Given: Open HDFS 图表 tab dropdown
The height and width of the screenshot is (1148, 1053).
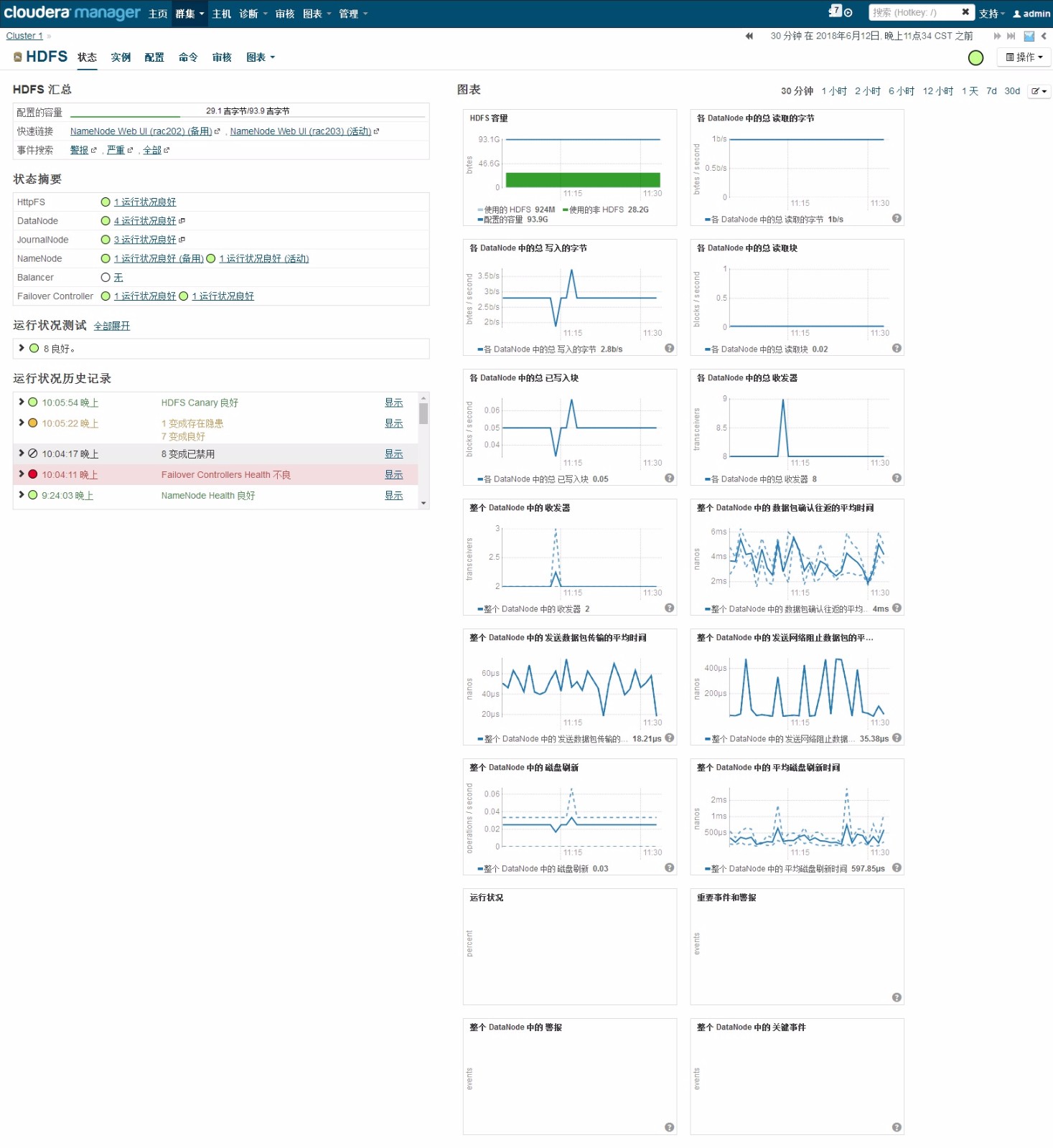Looking at the screenshot, I should point(261,57).
